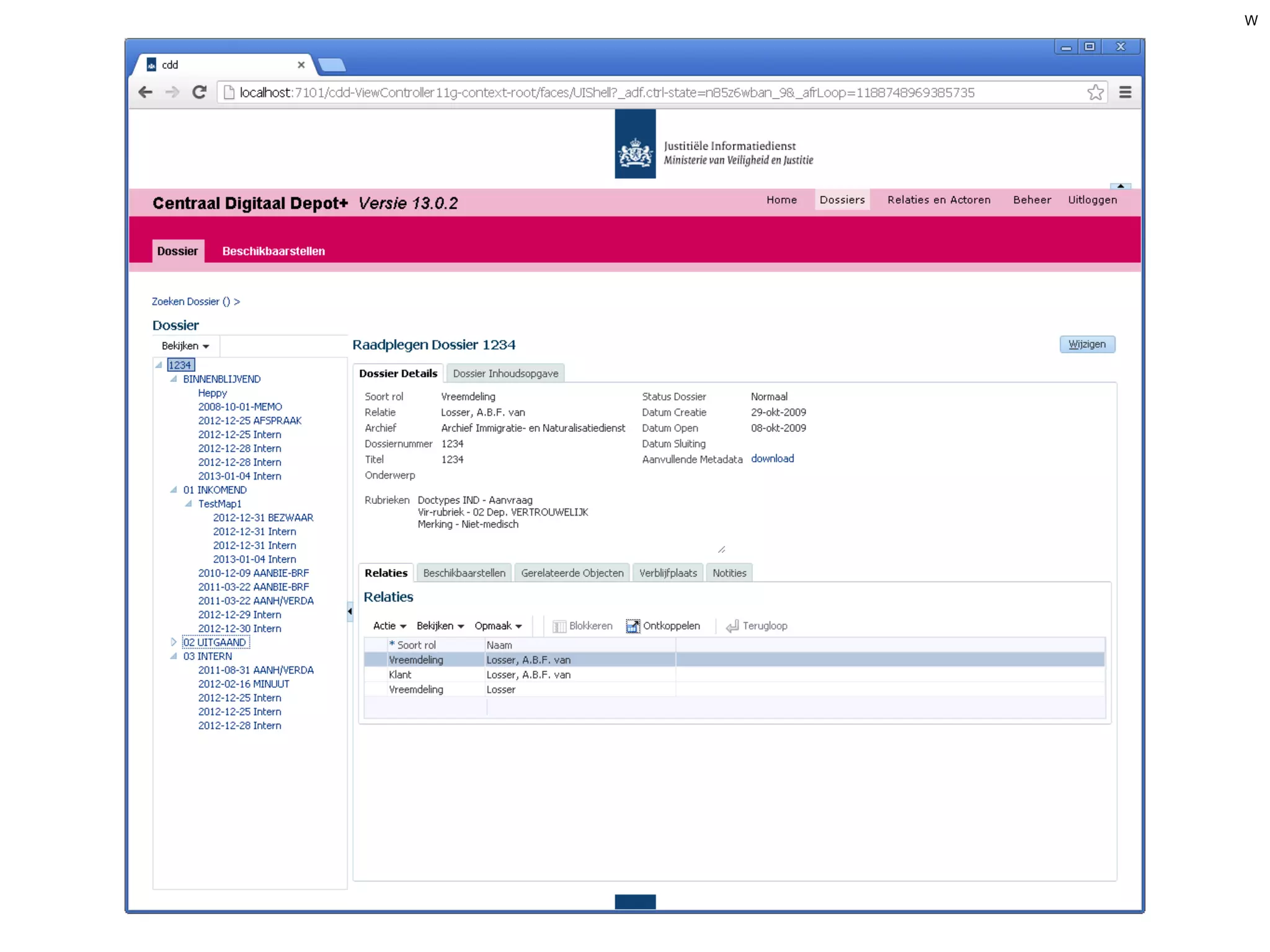Switch to Dossier Inhoudsopgave tab
The image size is (1270, 952).
tap(505, 373)
